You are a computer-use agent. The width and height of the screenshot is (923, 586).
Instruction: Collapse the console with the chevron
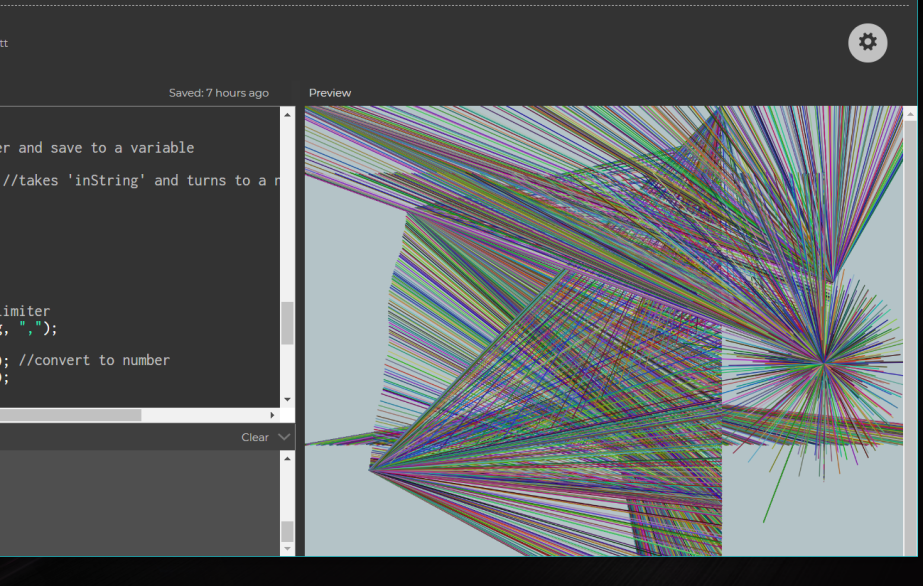284,437
